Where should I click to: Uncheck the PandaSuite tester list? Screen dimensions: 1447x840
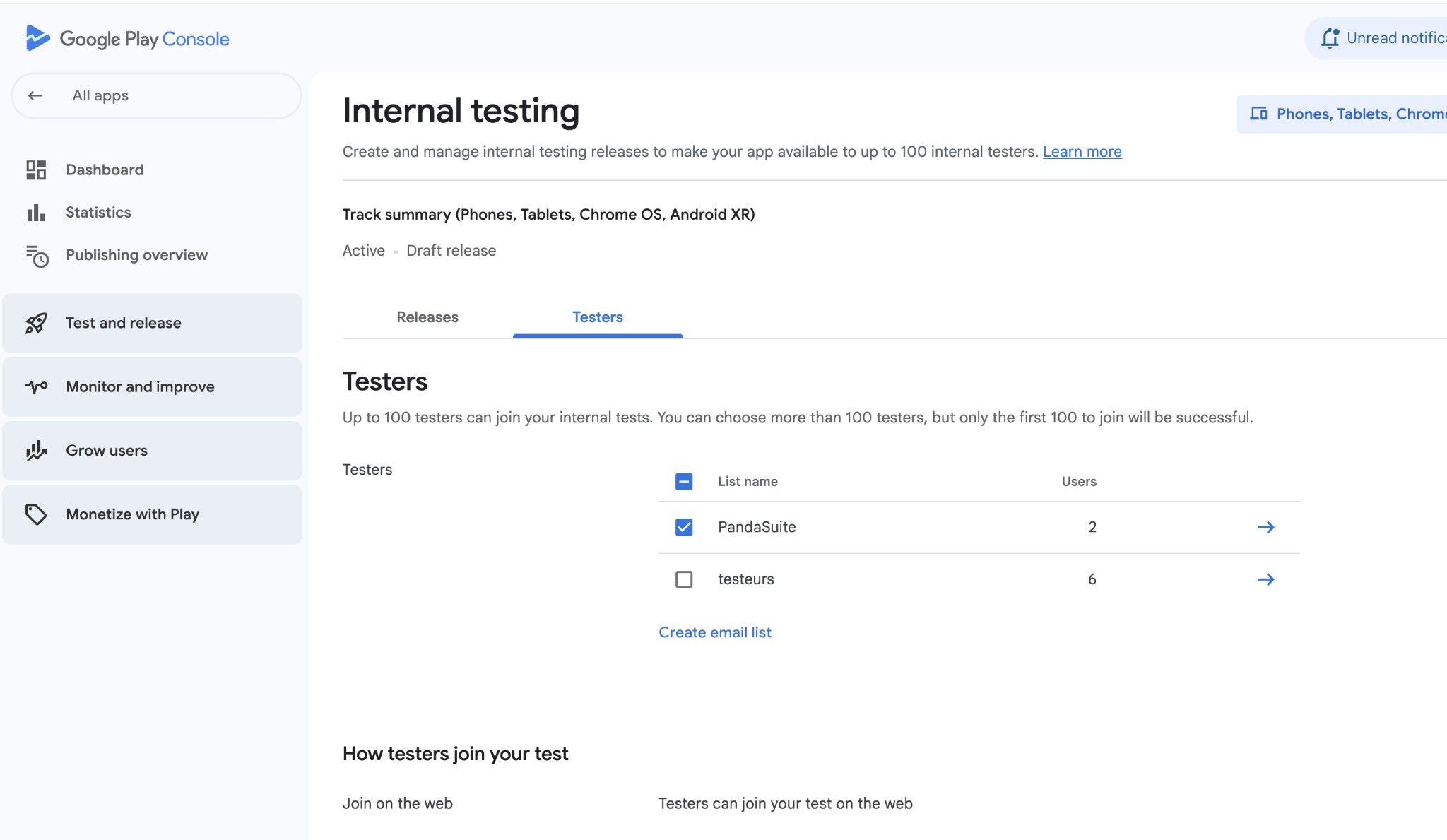(683, 526)
